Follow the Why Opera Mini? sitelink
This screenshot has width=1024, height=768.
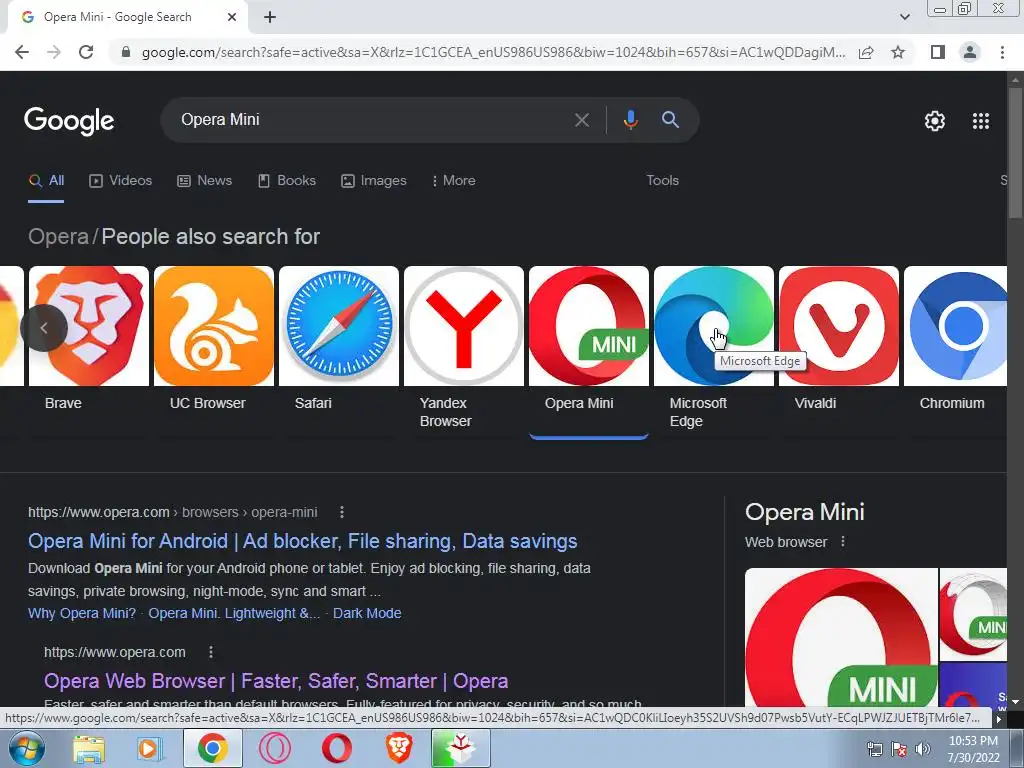pyautogui.click(x=82, y=613)
